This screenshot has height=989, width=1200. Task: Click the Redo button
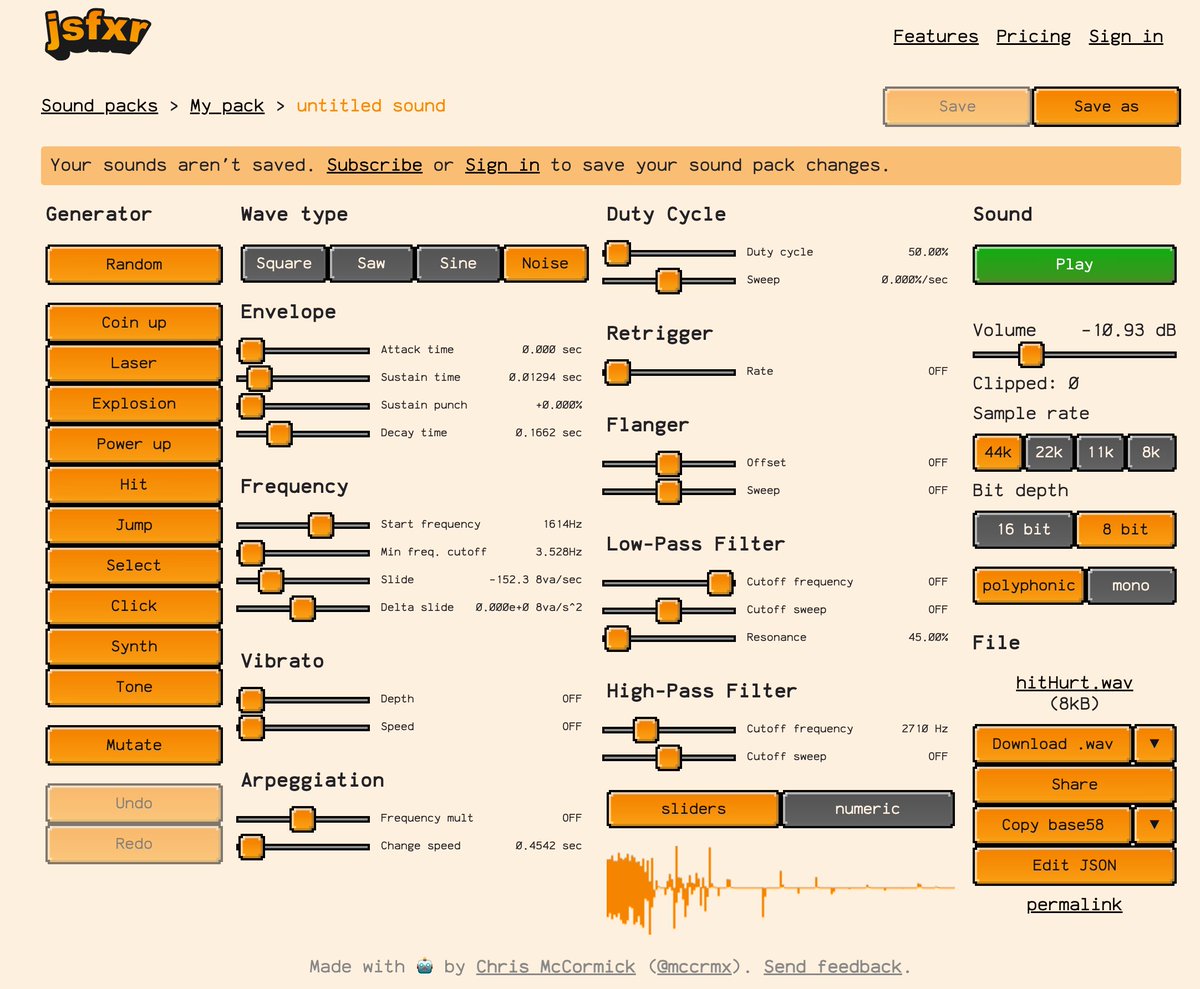[134, 844]
